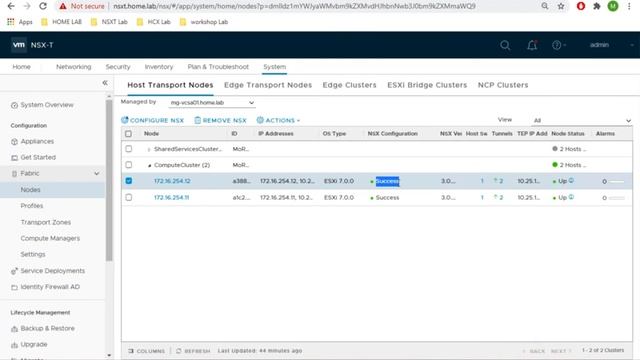
Task: Click the Not secure warning icon
Action: pos(62,6)
